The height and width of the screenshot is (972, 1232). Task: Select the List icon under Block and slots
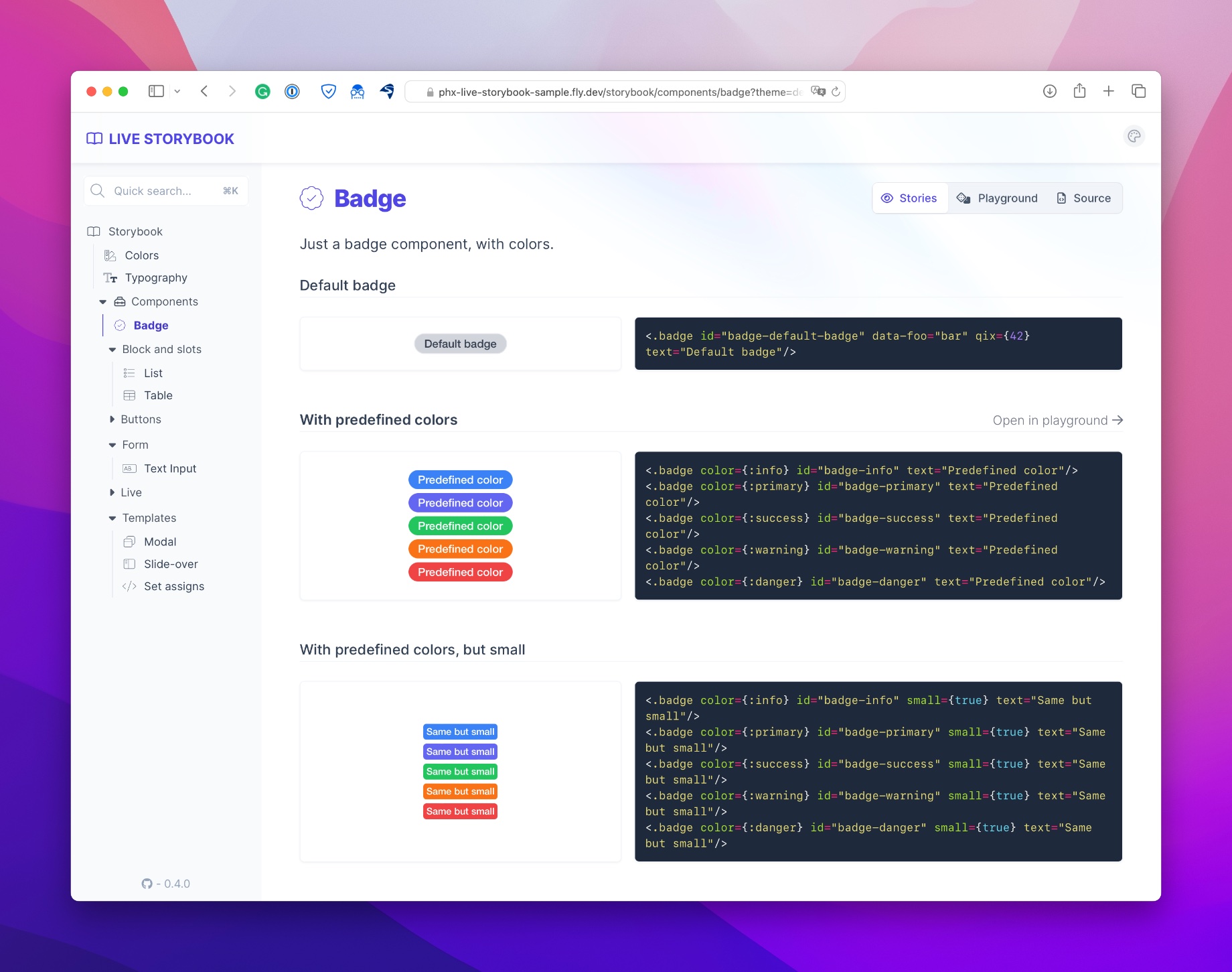pyautogui.click(x=129, y=373)
